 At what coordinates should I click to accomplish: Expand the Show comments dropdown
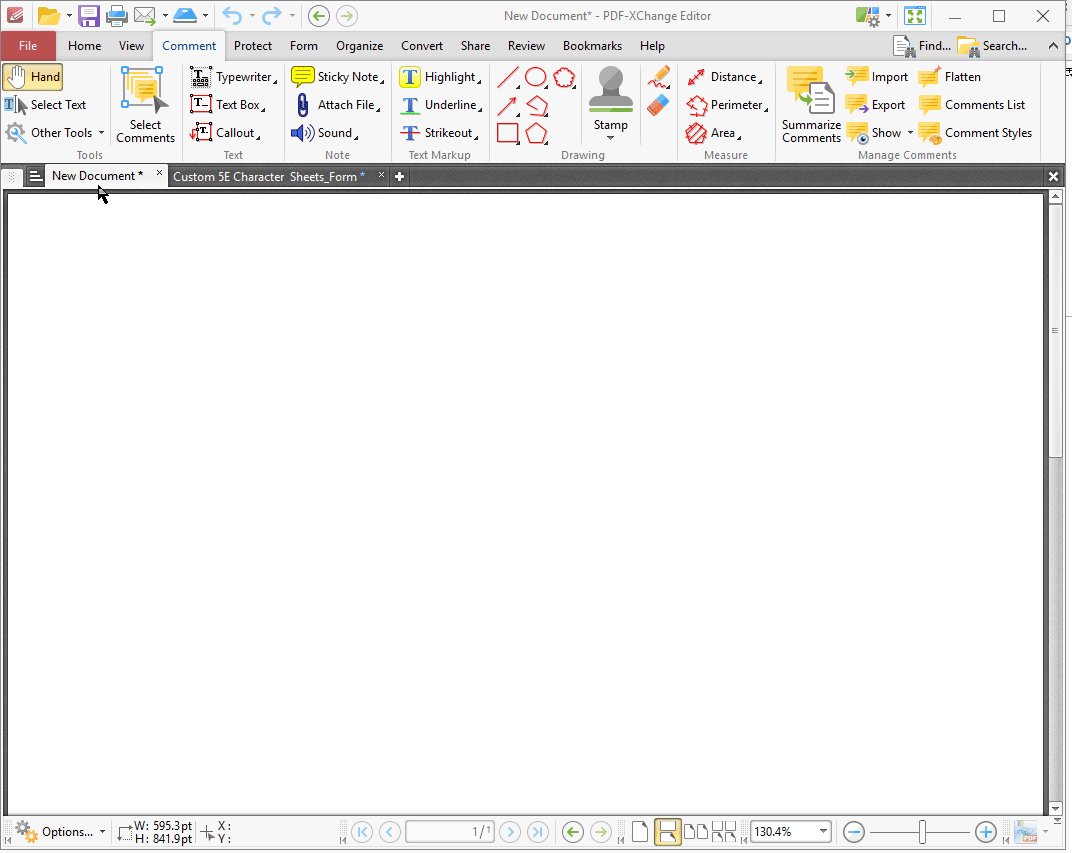coord(910,132)
